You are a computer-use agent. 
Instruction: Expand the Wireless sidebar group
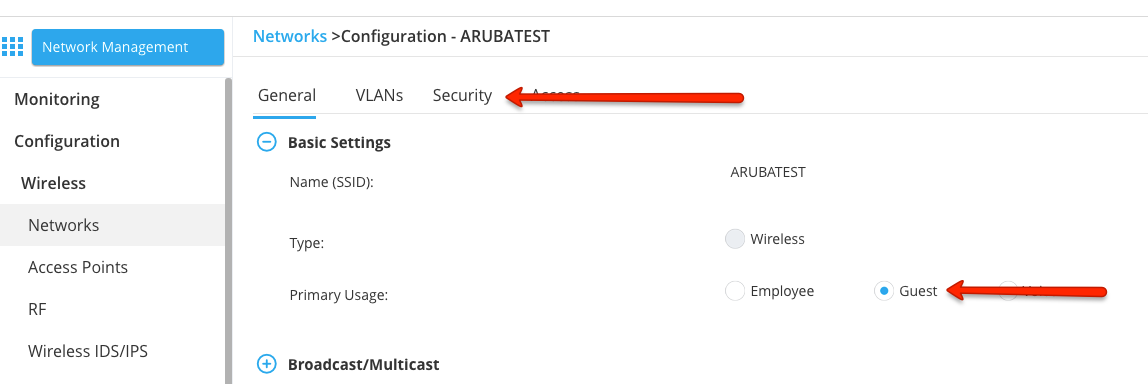tap(53, 183)
